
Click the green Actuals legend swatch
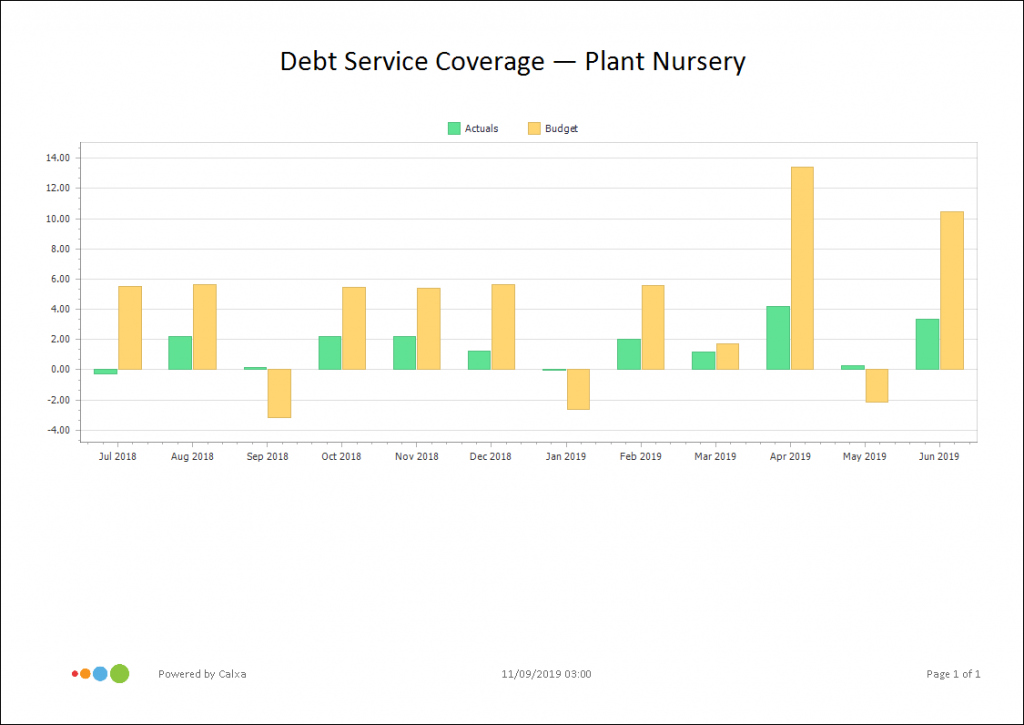tap(454, 128)
